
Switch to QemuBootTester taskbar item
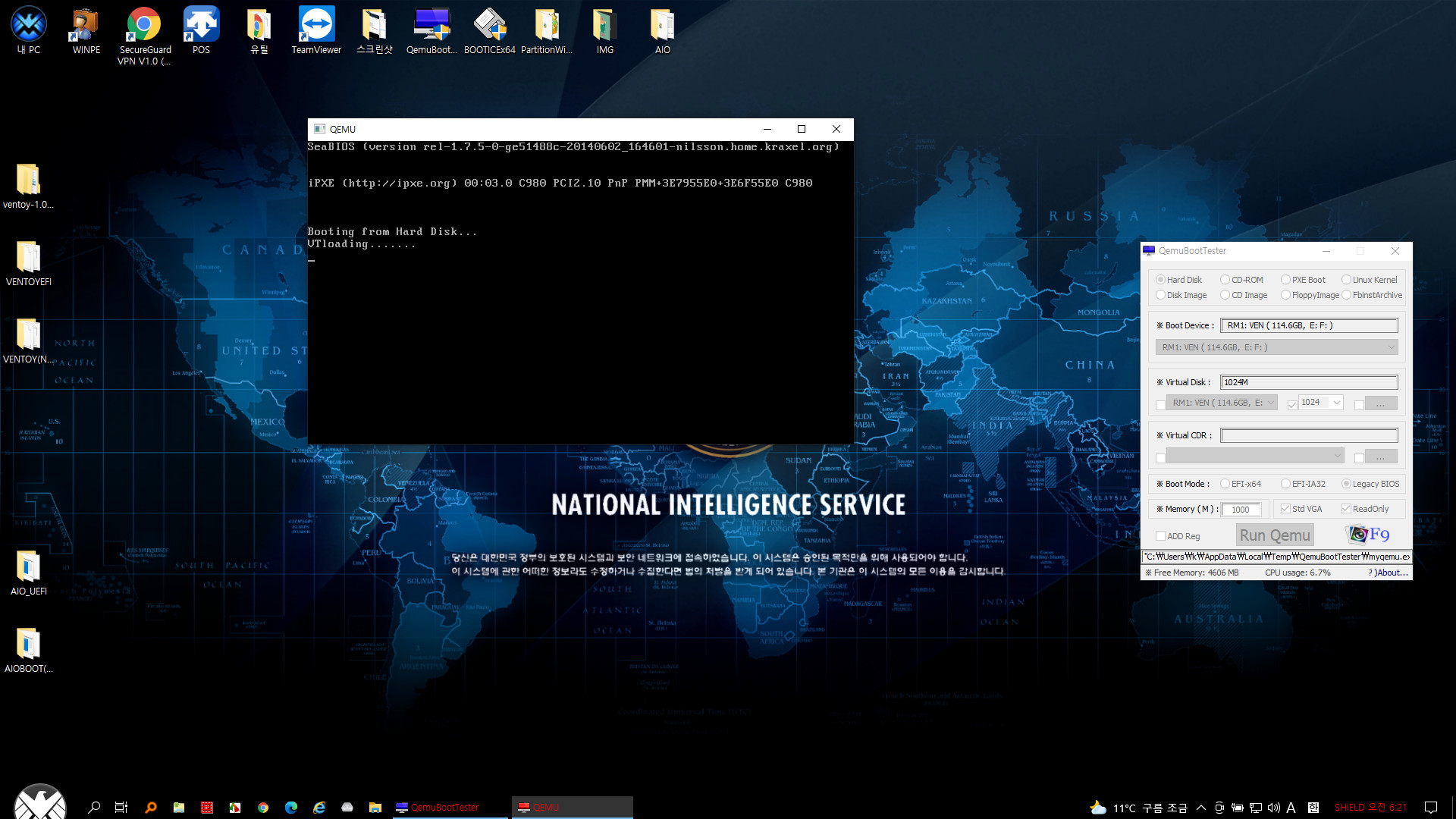pos(450,808)
